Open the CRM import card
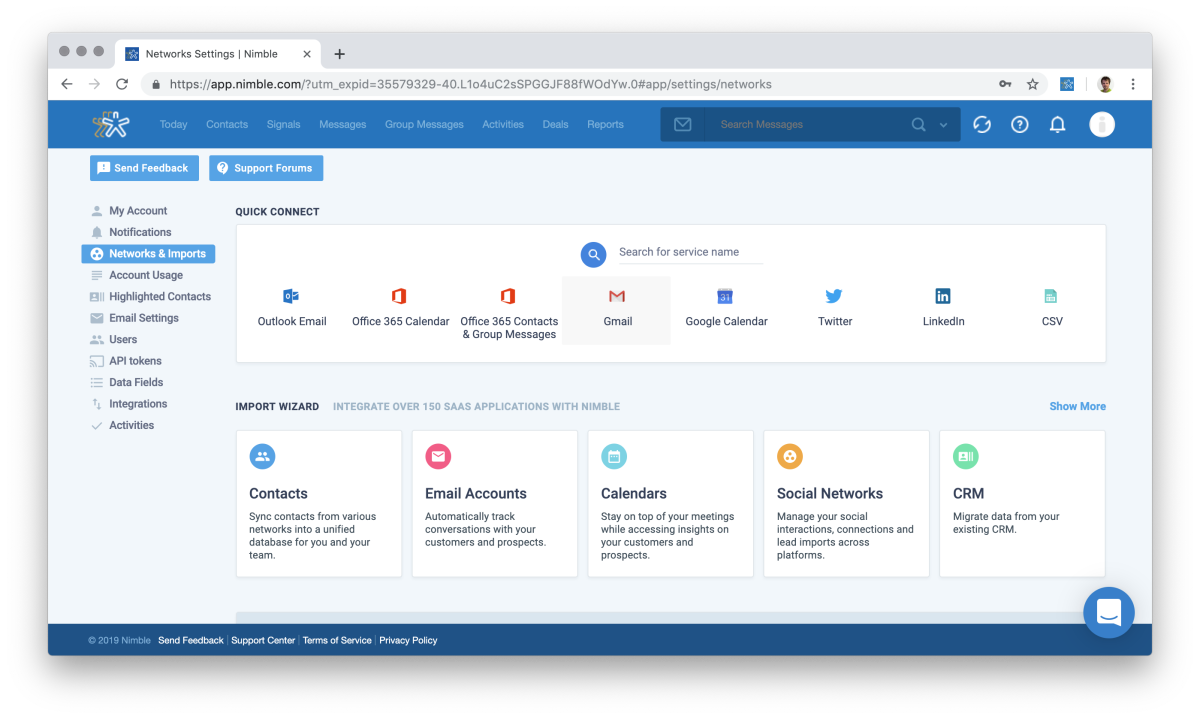The image size is (1200, 719). pyautogui.click(x=1022, y=504)
